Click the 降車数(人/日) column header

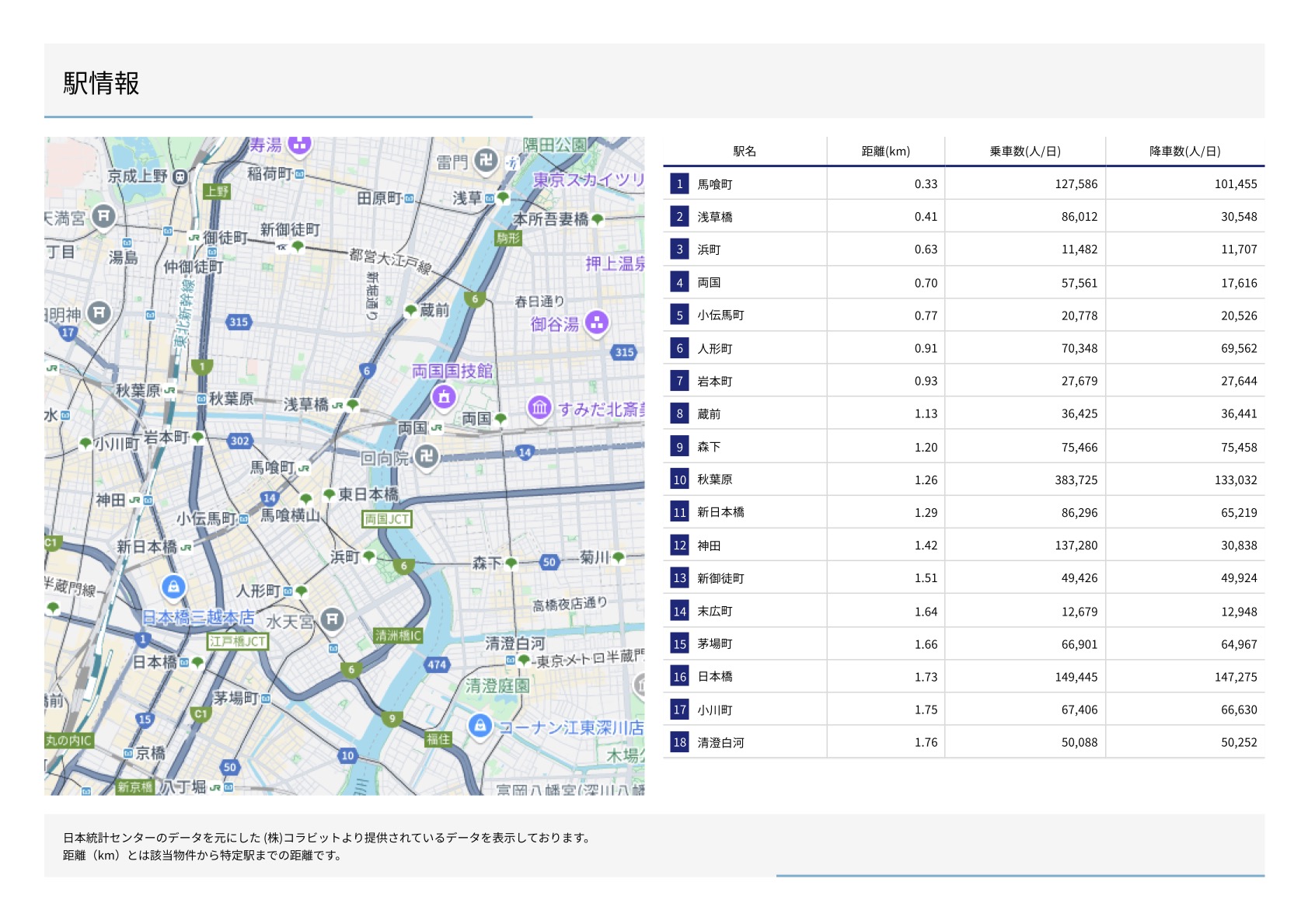(x=1184, y=152)
